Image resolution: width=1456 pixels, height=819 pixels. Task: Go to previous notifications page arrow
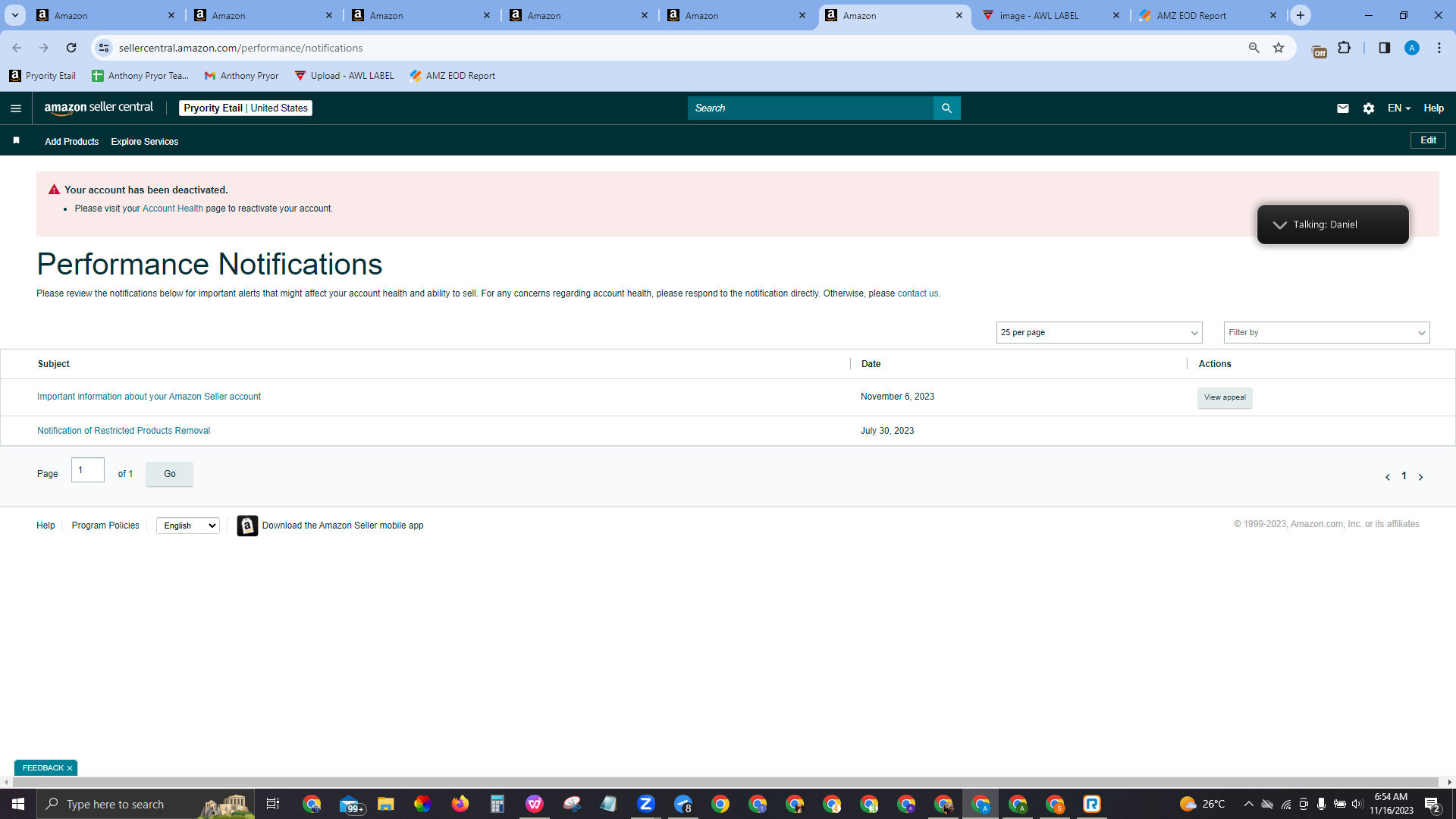[x=1387, y=477]
